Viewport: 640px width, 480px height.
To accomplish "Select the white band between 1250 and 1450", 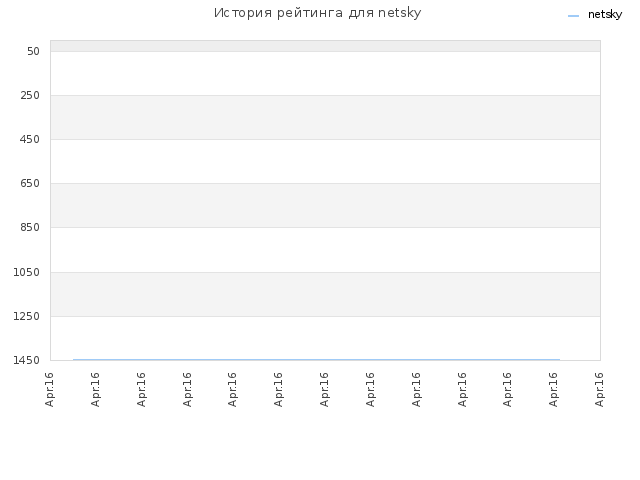I will pos(325,338).
